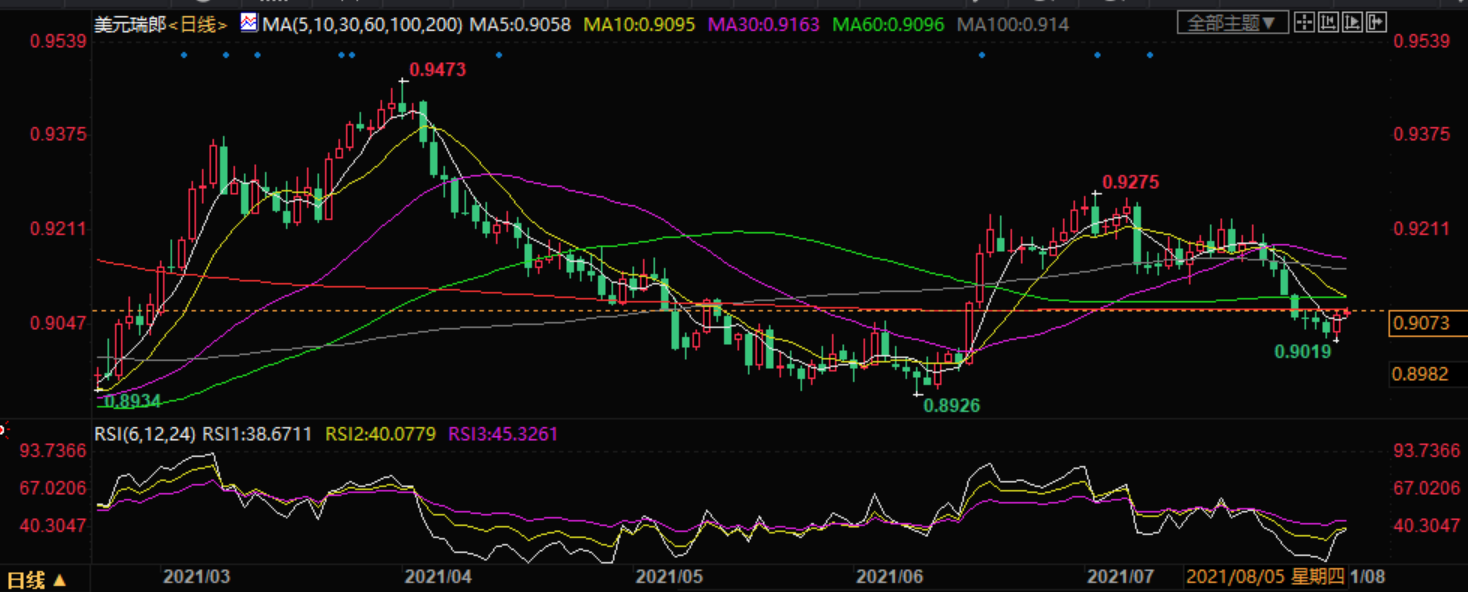Click the RSI3:45.3261 value
This screenshot has height=592, width=1468.
[x=503, y=434]
